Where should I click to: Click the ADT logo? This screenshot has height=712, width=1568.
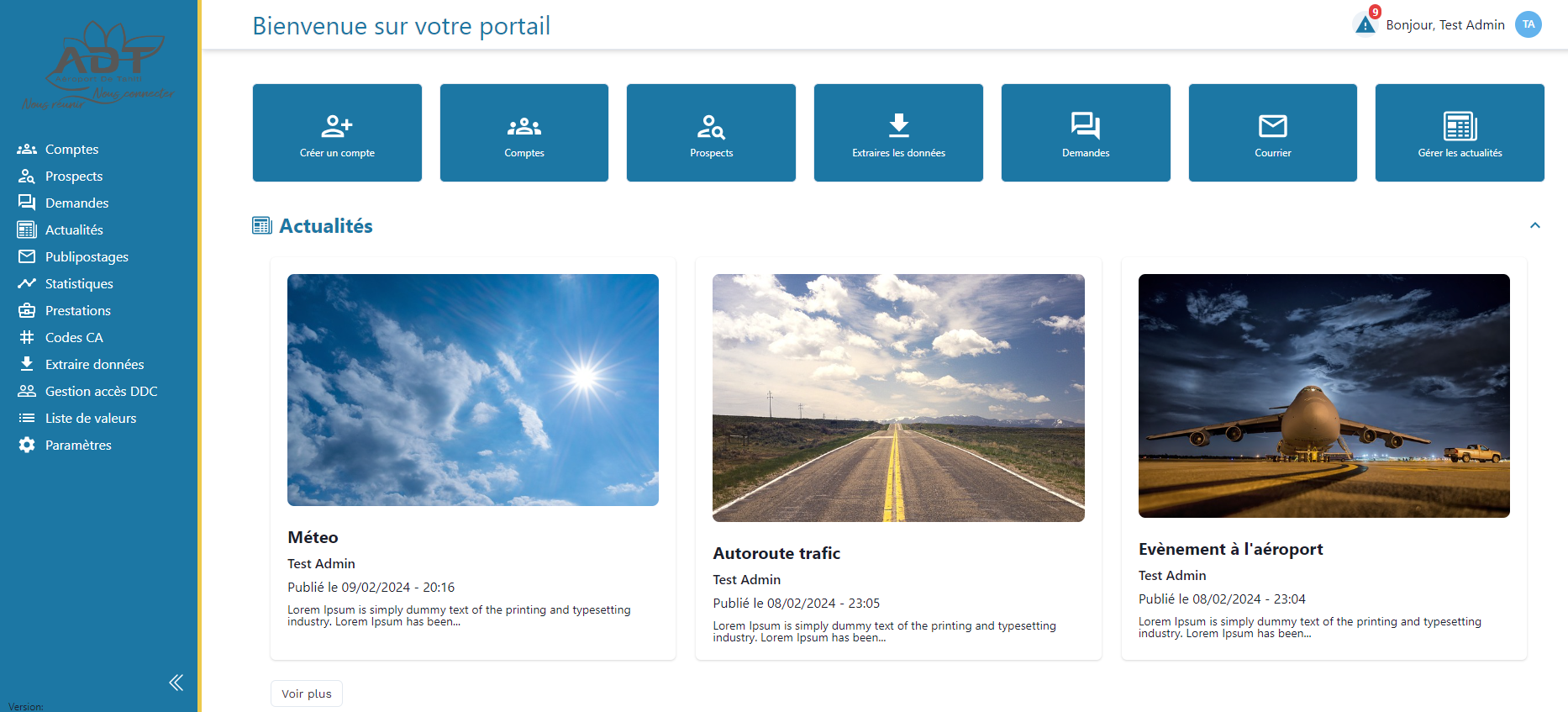click(99, 66)
